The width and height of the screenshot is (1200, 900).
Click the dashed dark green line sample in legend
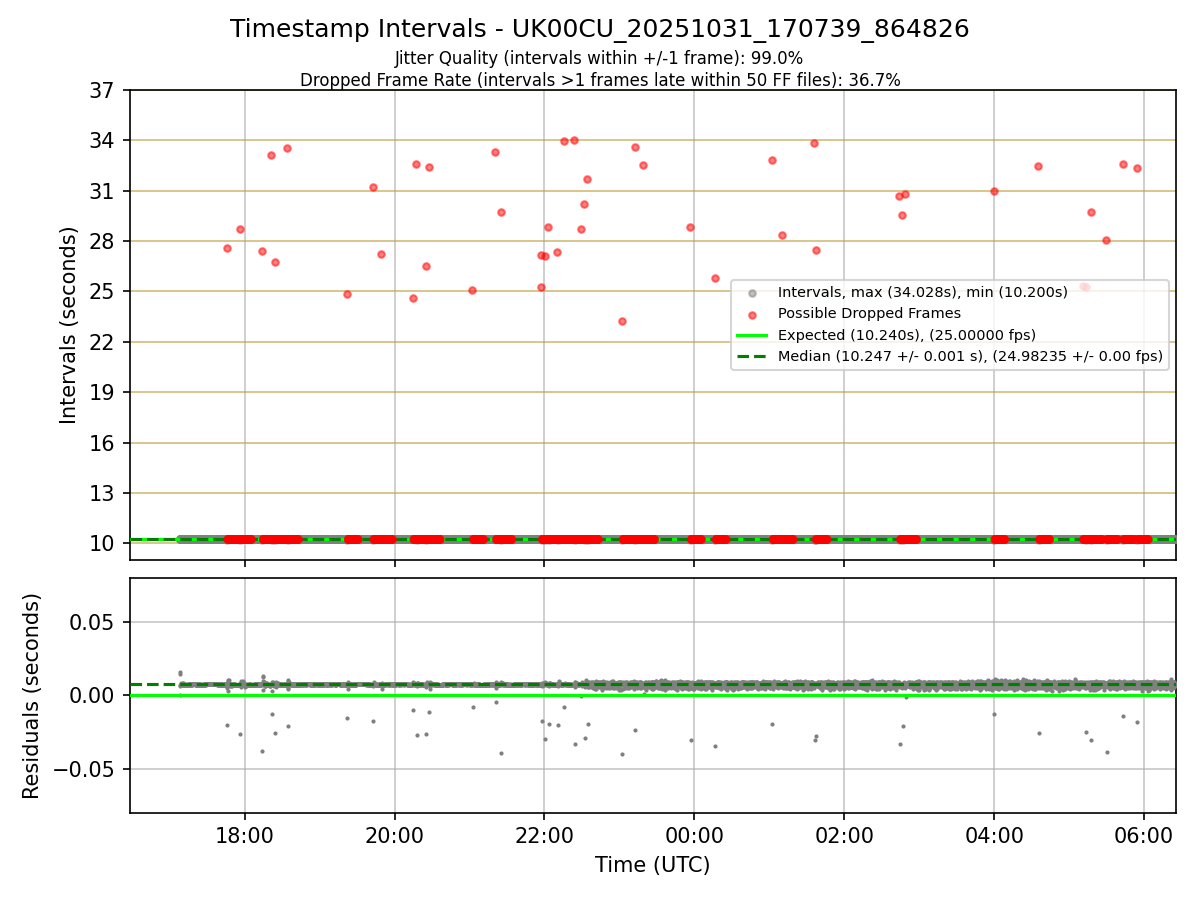[752, 356]
